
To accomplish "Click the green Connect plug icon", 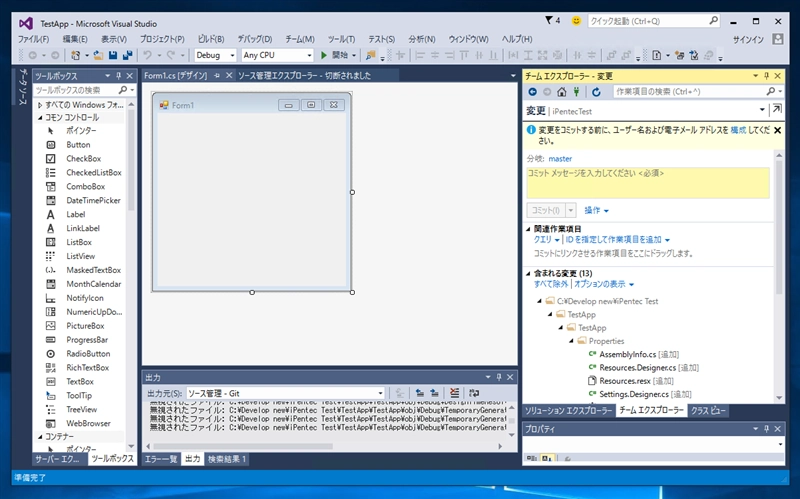I will 576,92.
